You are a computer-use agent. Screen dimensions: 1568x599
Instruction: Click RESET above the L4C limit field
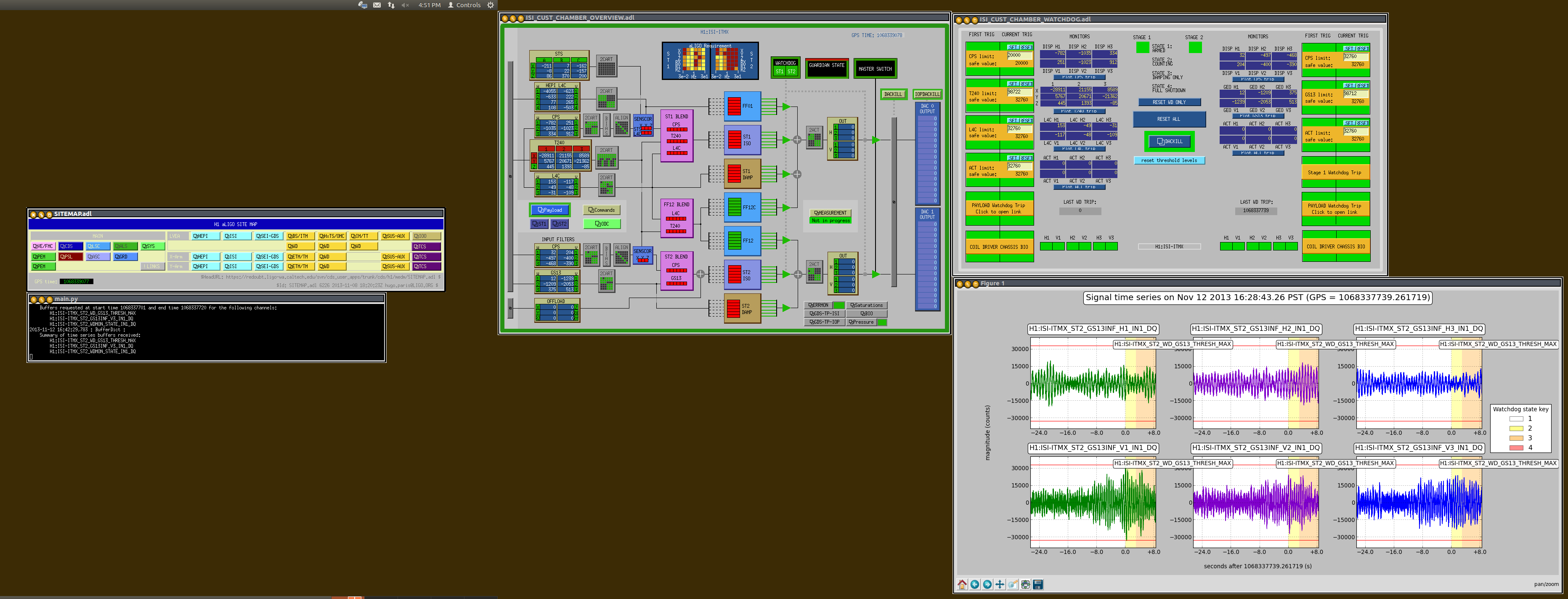pyautogui.click(x=1026, y=120)
